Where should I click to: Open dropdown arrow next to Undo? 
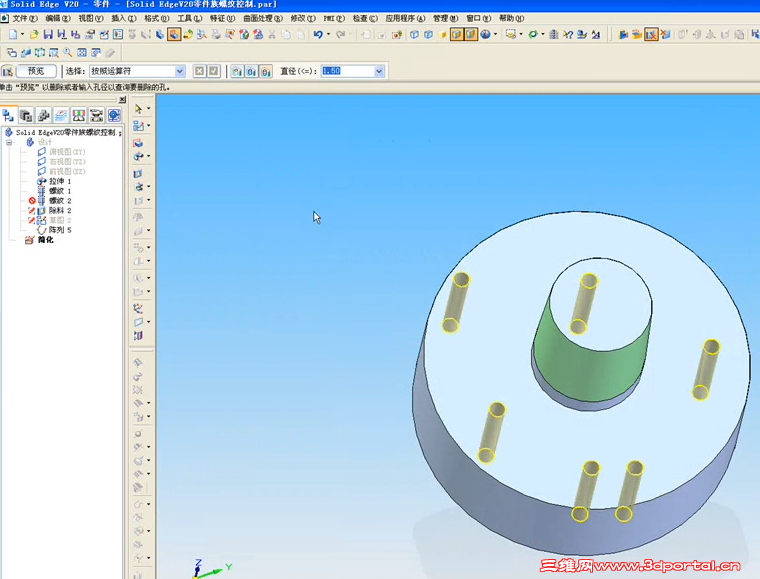[328, 34]
